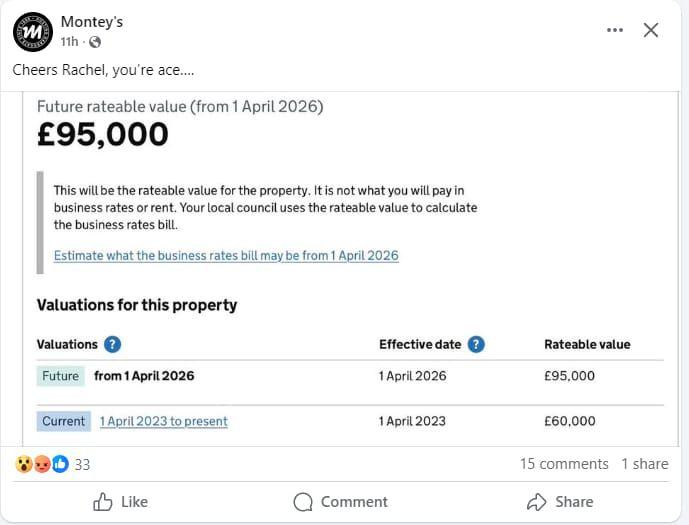This screenshot has width=689, height=525.
Task: Open the Montey's page name link
Action: coord(92,22)
